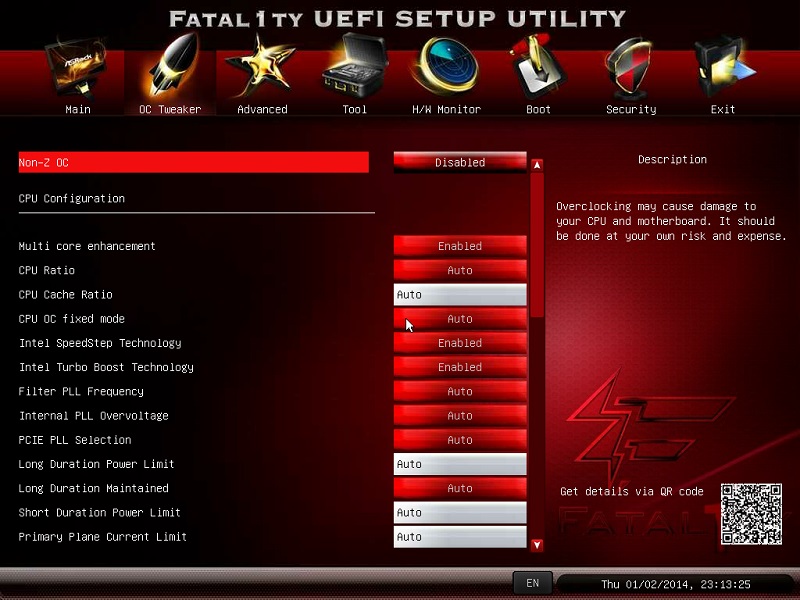The height and width of the screenshot is (600, 800).
Task: Disable Intel Turbo Boost Technology value
Action: [x=460, y=367]
